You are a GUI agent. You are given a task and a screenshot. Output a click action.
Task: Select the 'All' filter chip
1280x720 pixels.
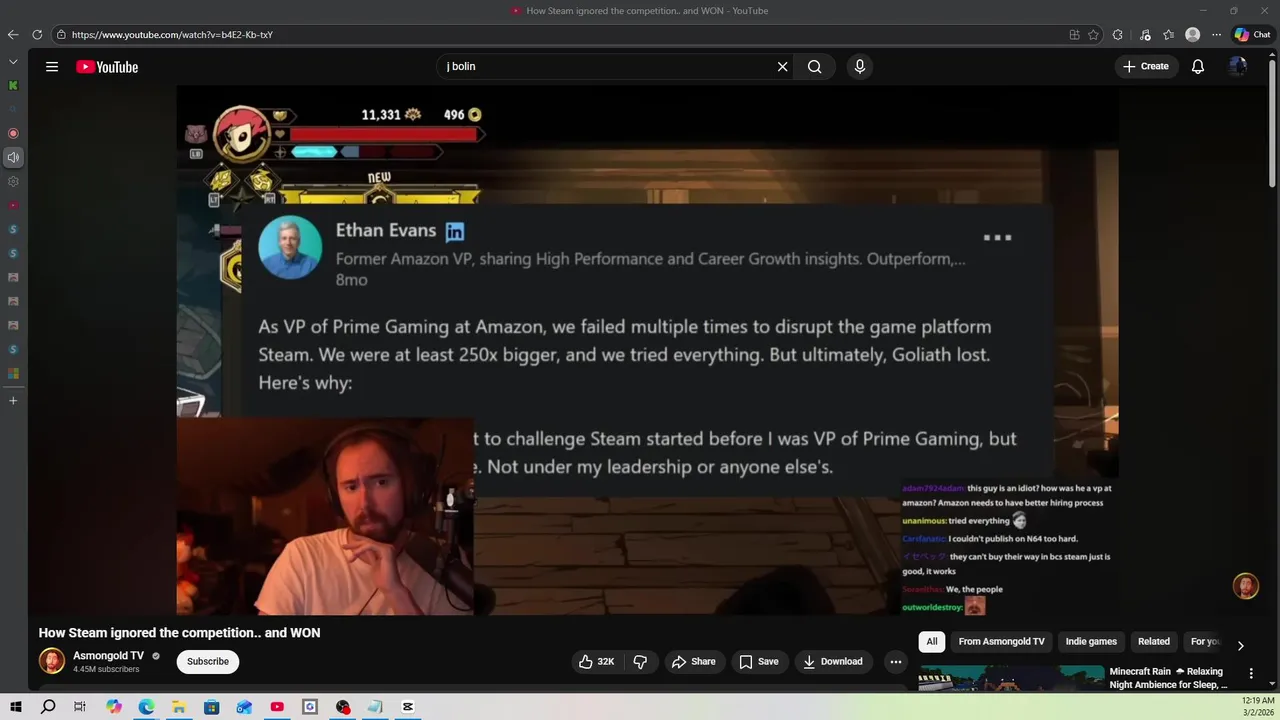click(x=932, y=642)
